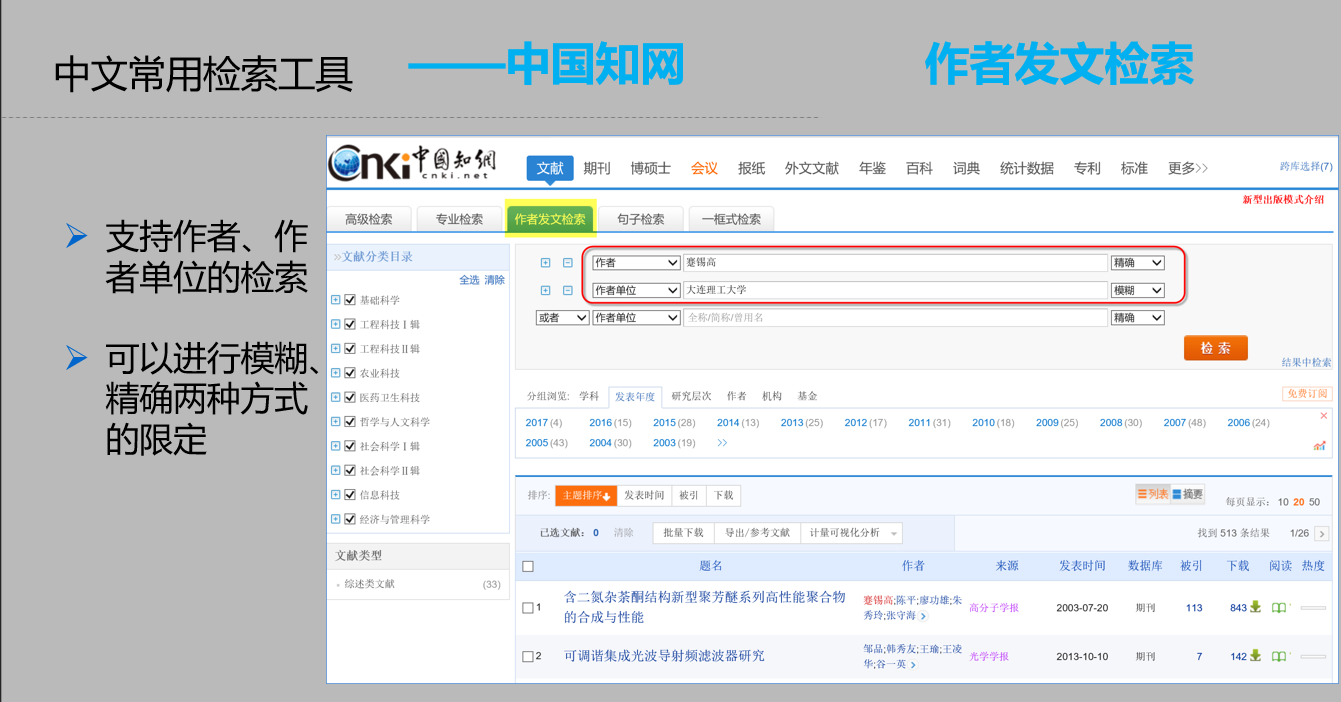Download the first article via green download icon
Screen dimensions: 1341x702
[1254, 607]
